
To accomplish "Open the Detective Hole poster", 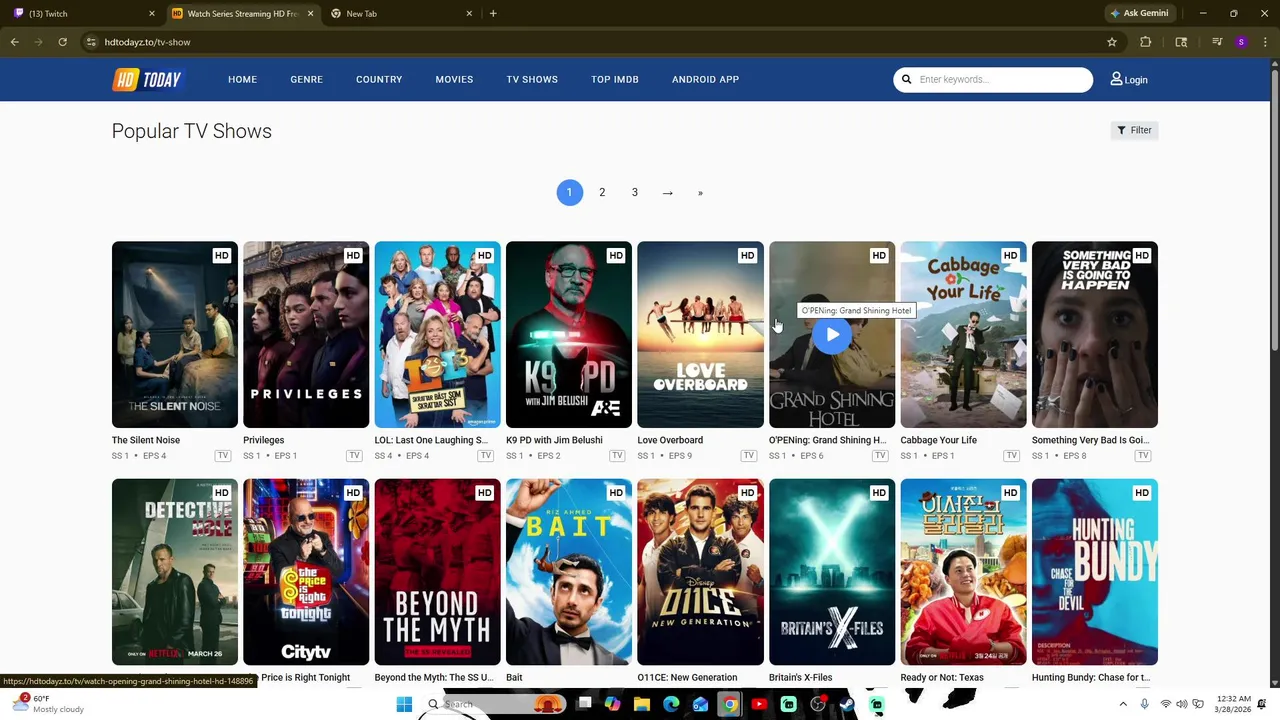I will (x=175, y=572).
